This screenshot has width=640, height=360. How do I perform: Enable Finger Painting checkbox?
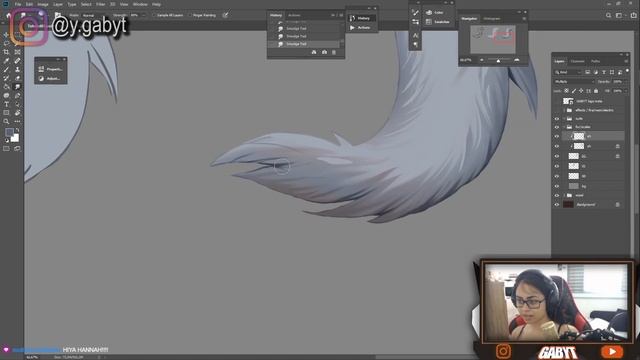click(190, 15)
